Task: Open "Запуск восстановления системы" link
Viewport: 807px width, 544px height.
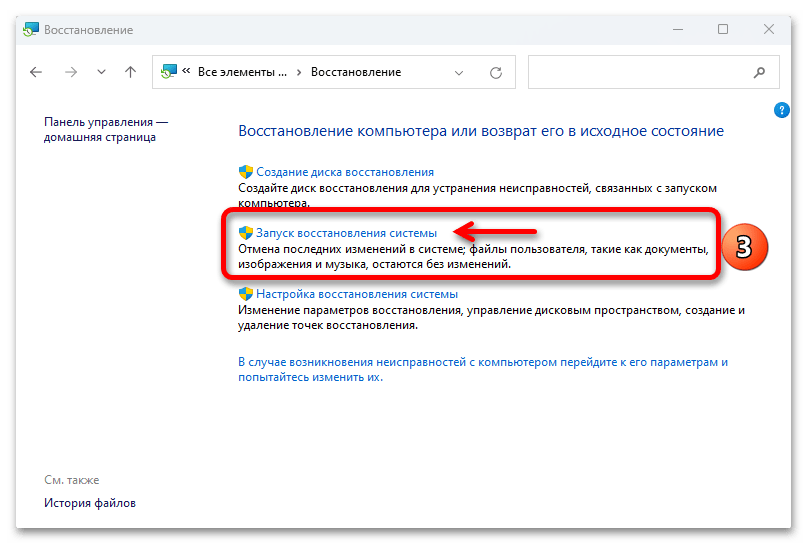Action: 346,233
